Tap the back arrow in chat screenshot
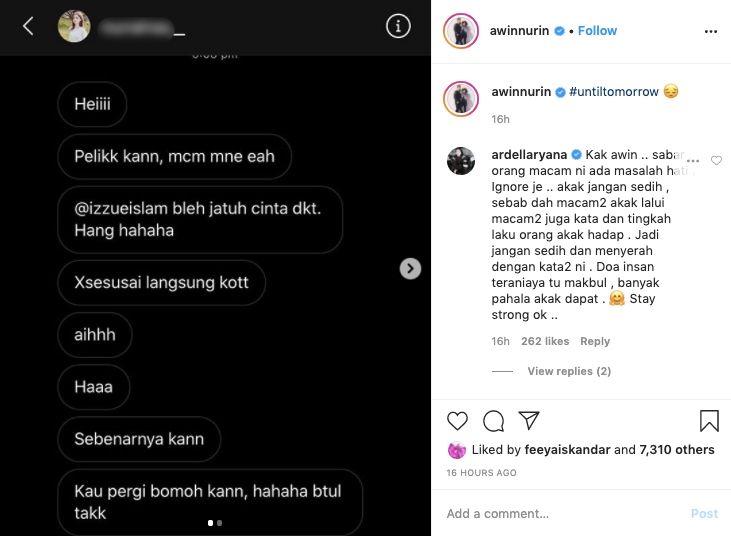The height and width of the screenshot is (536, 731). [28, 26]
